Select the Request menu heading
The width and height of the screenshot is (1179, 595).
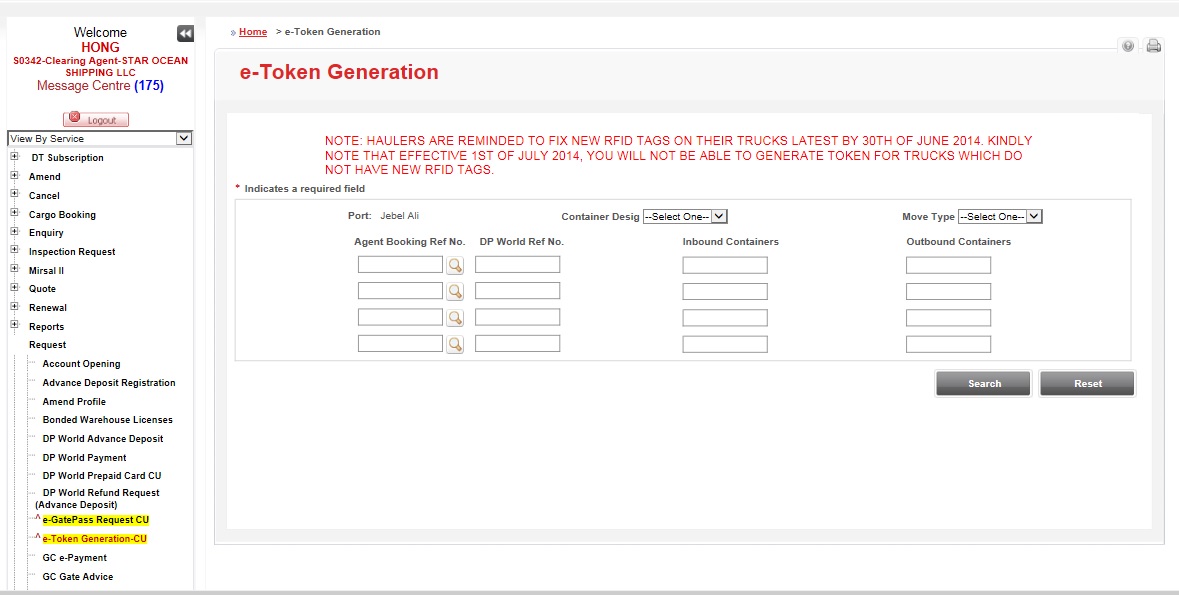click(x=47, y=345)
